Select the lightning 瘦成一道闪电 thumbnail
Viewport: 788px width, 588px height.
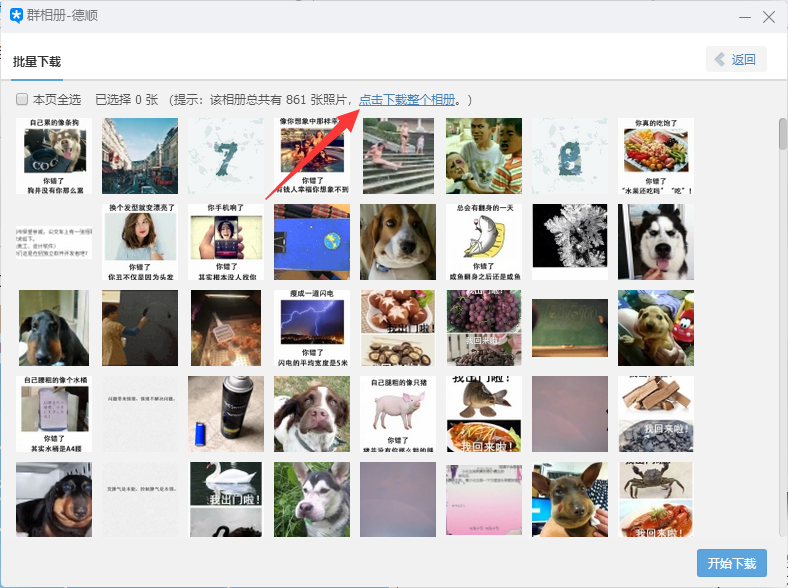[x=312, y=328]
